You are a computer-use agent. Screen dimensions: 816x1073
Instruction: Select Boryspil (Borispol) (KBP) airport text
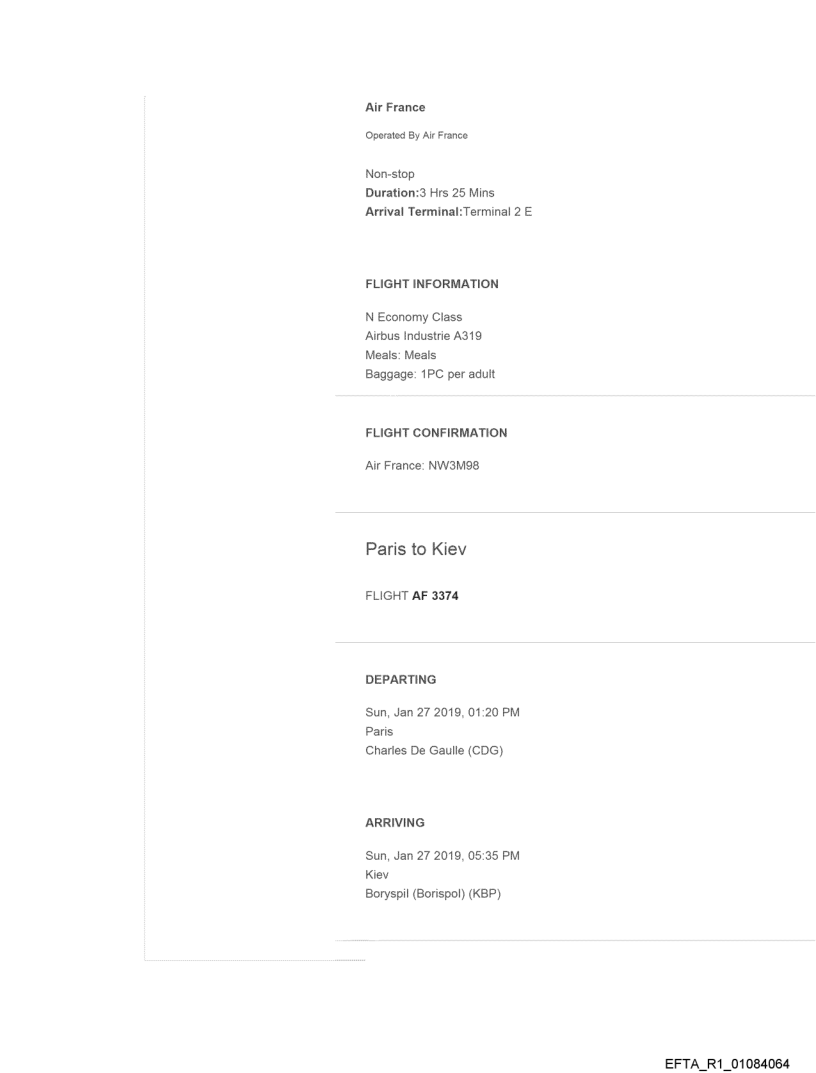coord(433,894)
